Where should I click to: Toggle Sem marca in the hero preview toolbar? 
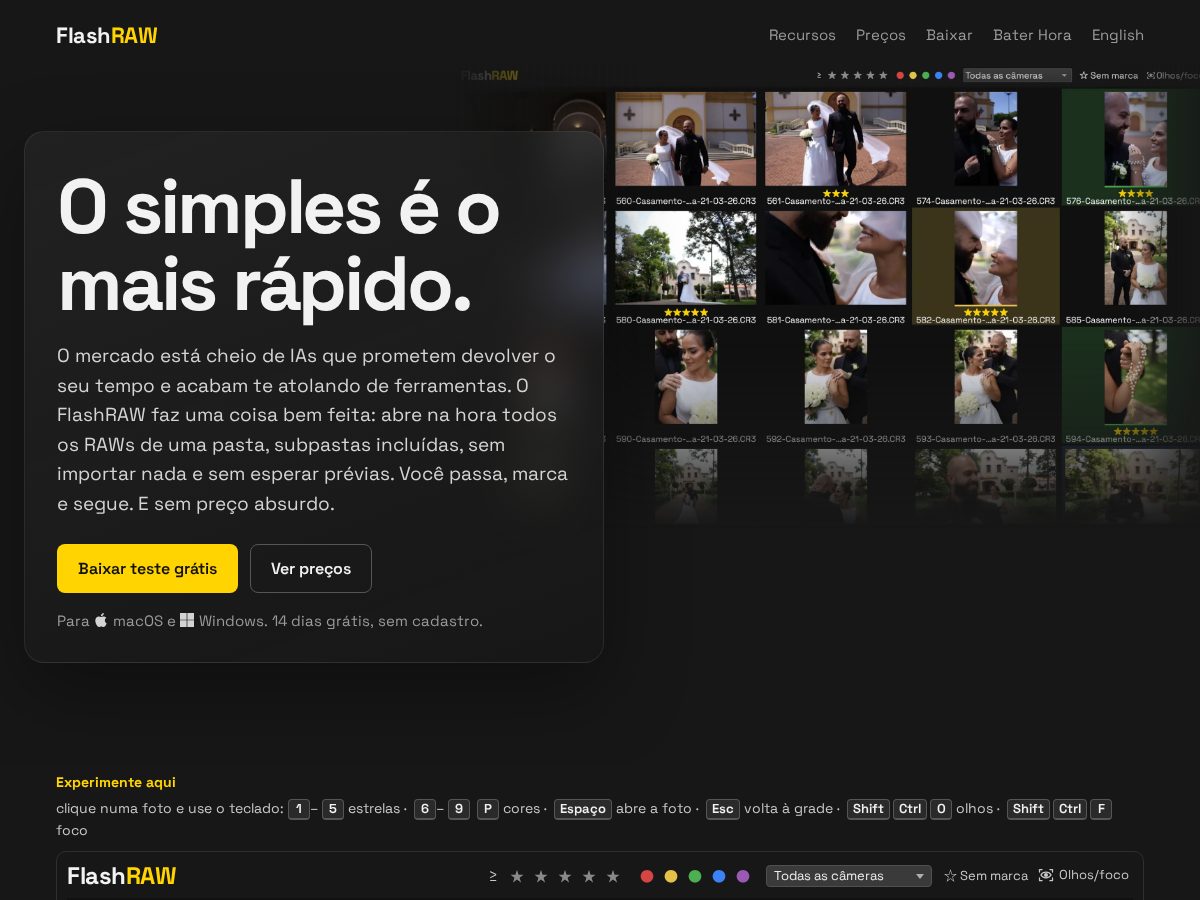[x=1109, y=75]
